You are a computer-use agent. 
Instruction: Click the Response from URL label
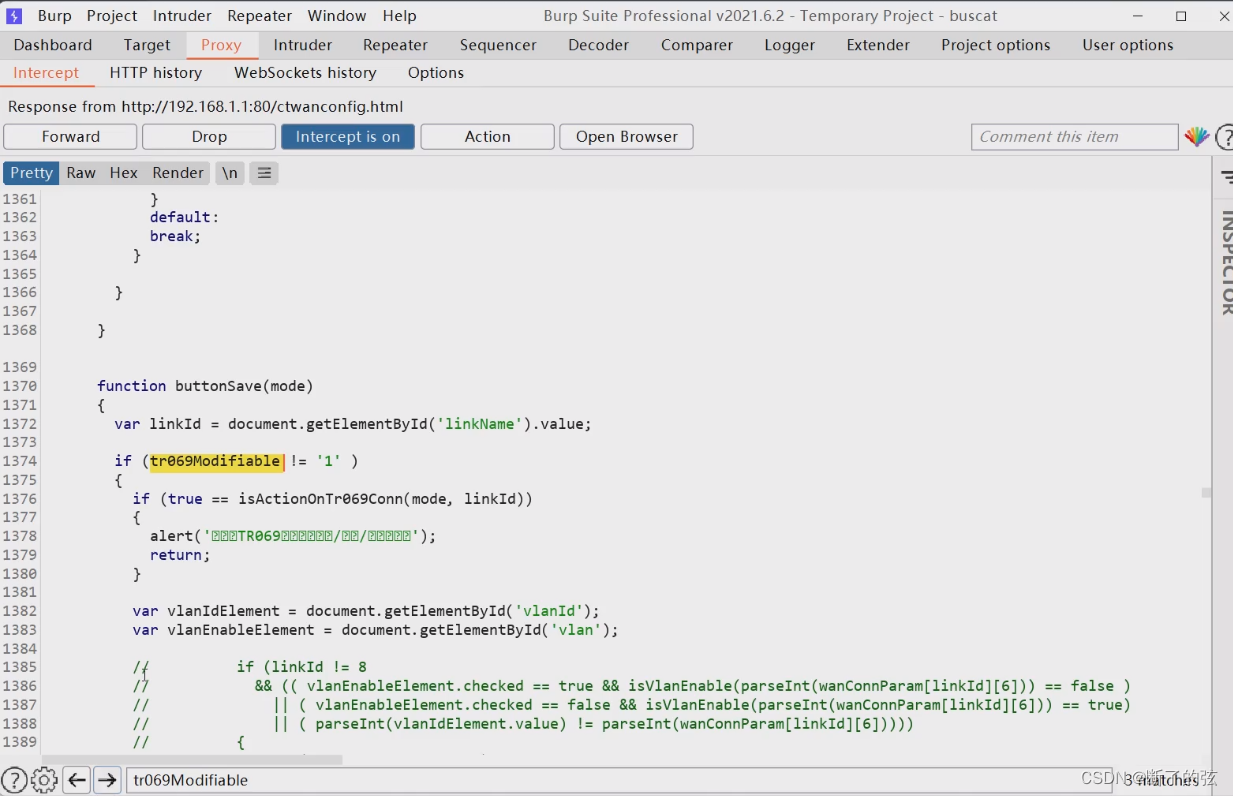coord(205,107)
